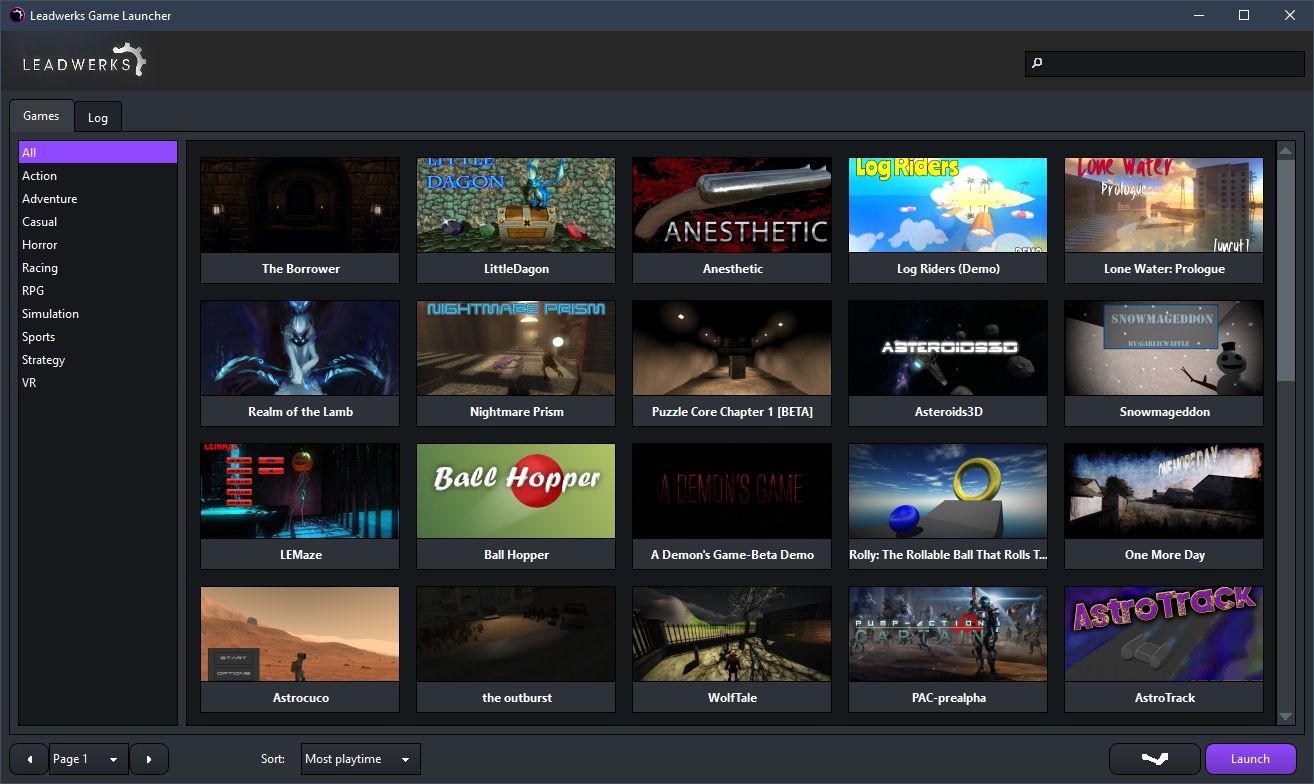The width and height of the screenshot is (1314, 784).
Task: Choose the VR category filter
Action: (29, 383)
